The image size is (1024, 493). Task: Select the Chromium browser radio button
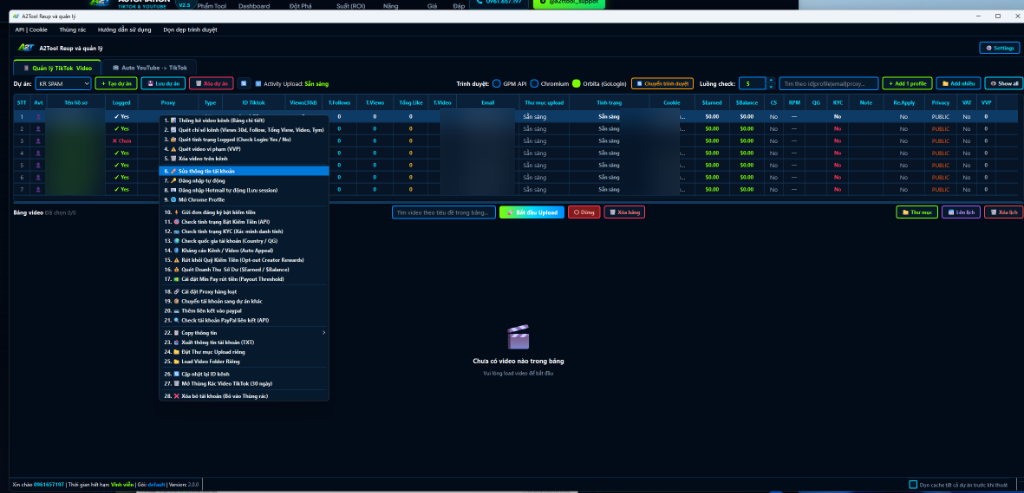(x=534, y=84)
